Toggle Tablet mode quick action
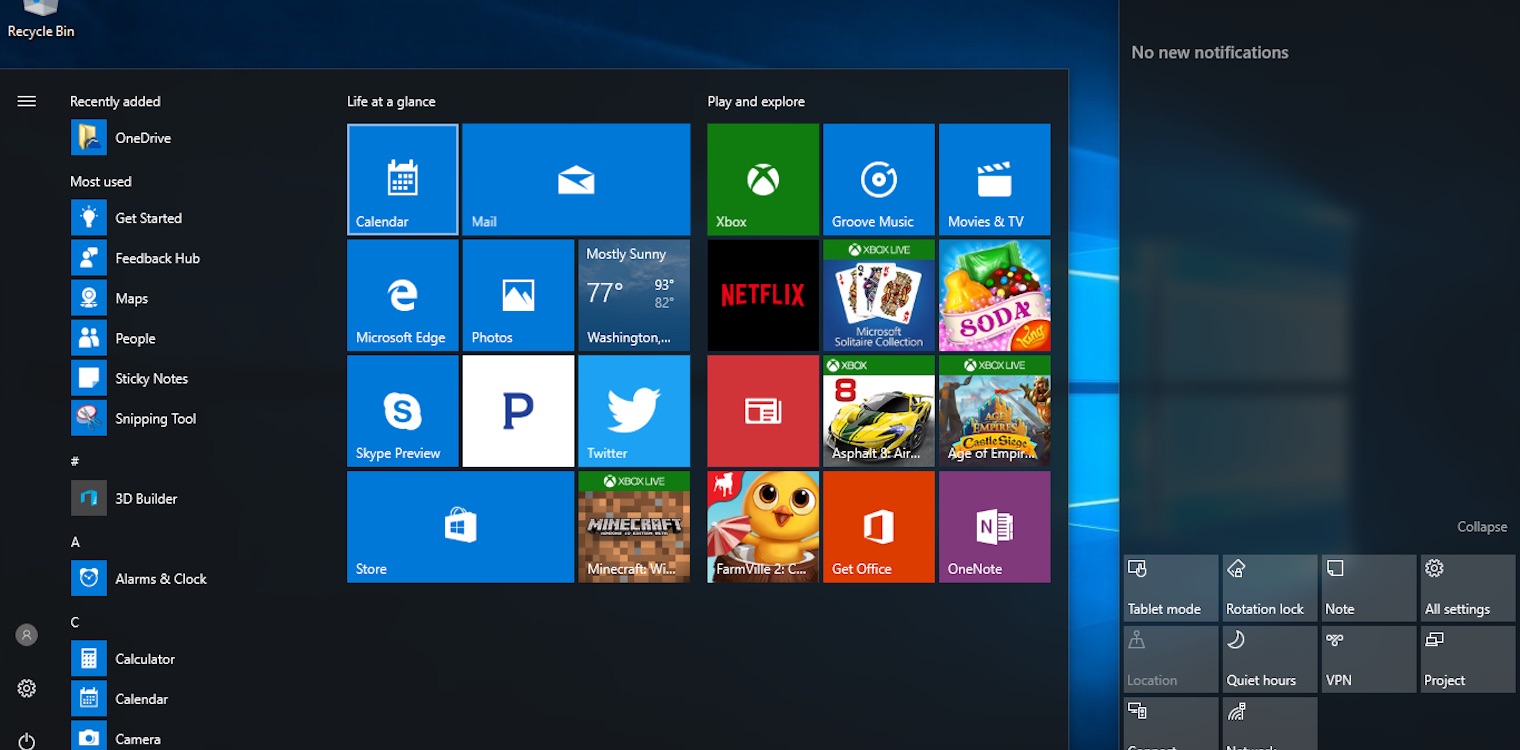This screenshot has height=750, width=1520. 1171,588
